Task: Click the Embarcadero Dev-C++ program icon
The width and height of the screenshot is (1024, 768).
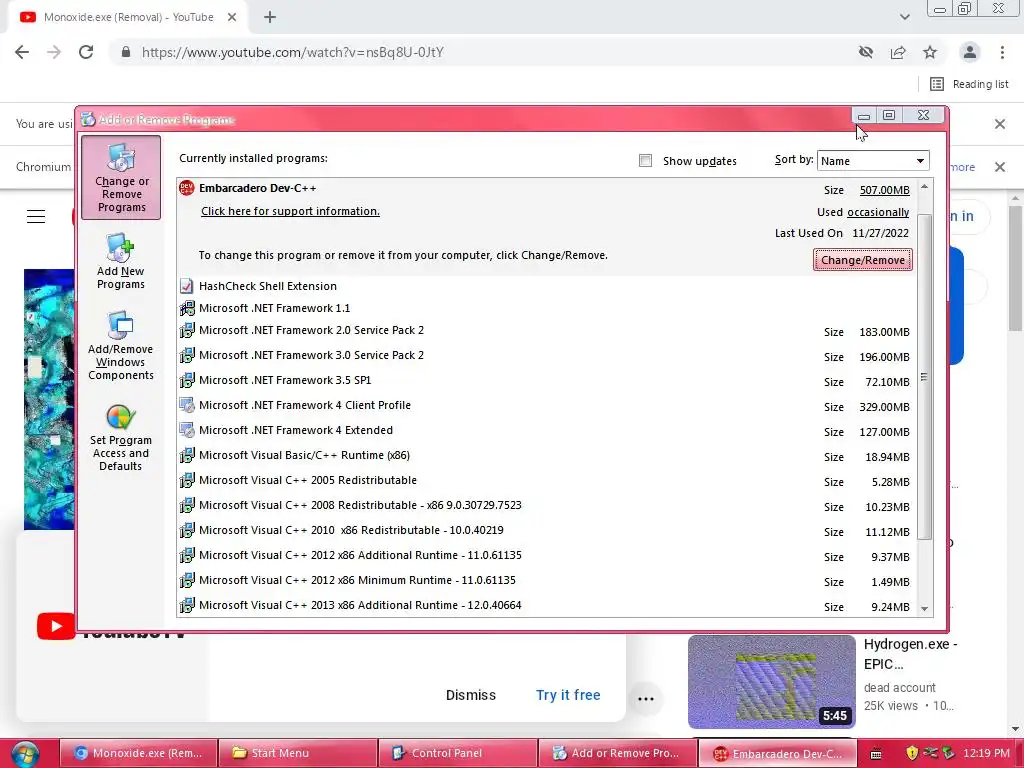Action: click(187, 188)
